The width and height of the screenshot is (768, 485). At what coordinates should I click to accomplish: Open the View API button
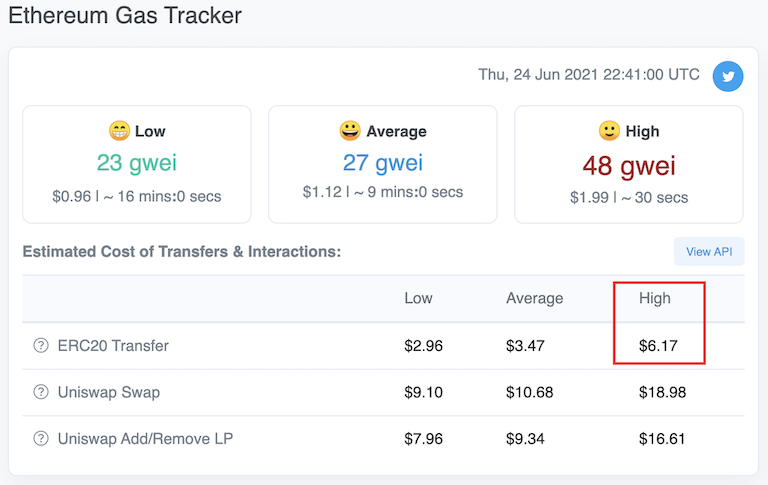coord(709,252)
